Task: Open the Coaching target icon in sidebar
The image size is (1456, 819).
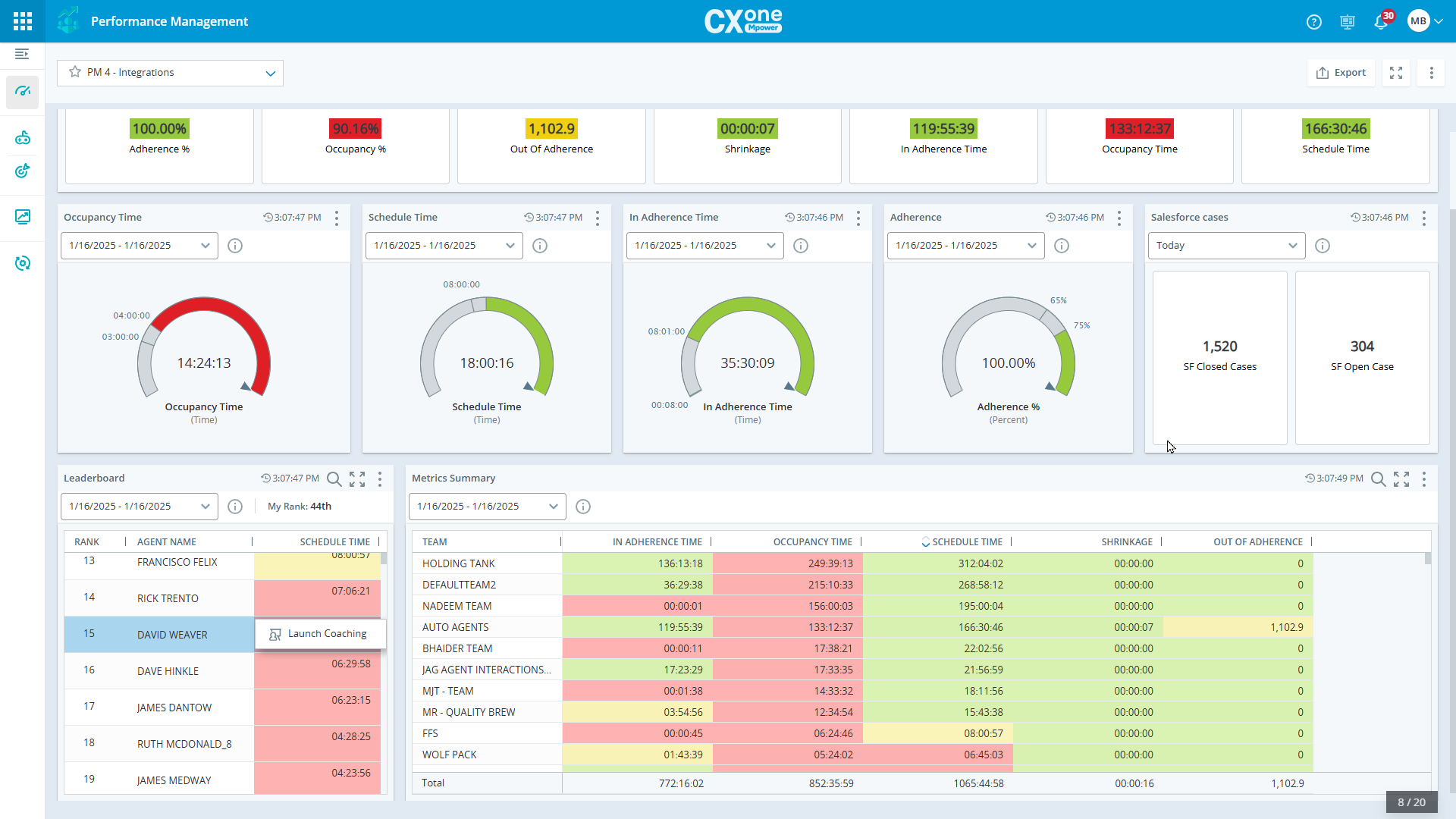Action: pos(23,171)
